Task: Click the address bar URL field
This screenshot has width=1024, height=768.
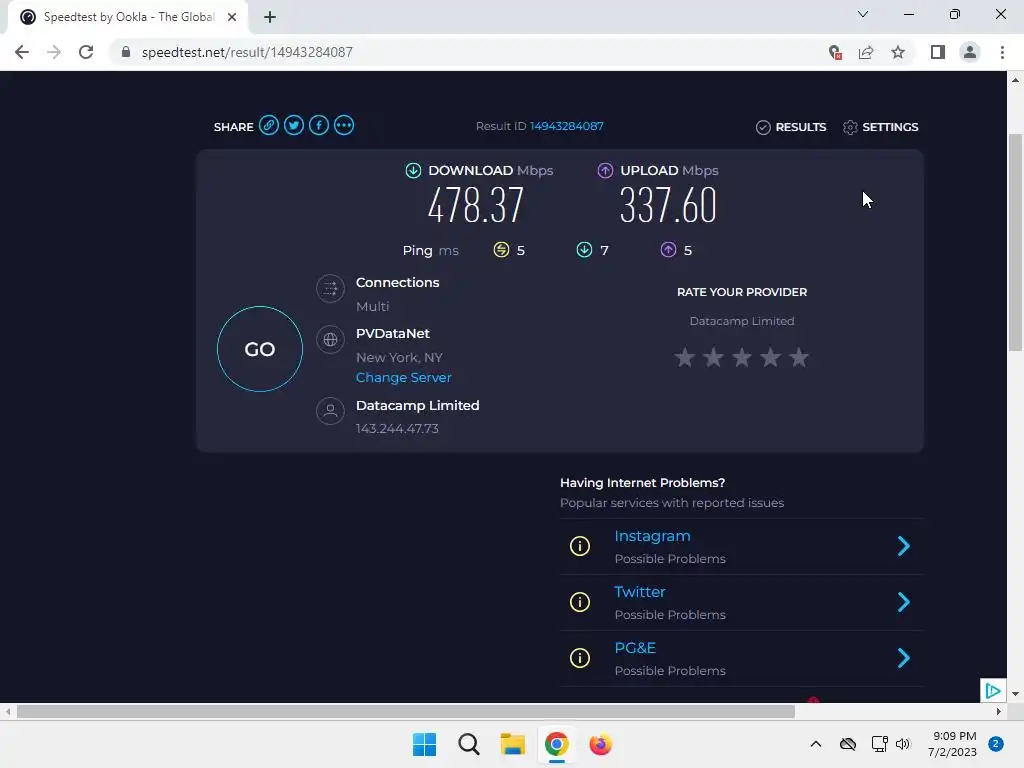Action: [x=470, y=52]
